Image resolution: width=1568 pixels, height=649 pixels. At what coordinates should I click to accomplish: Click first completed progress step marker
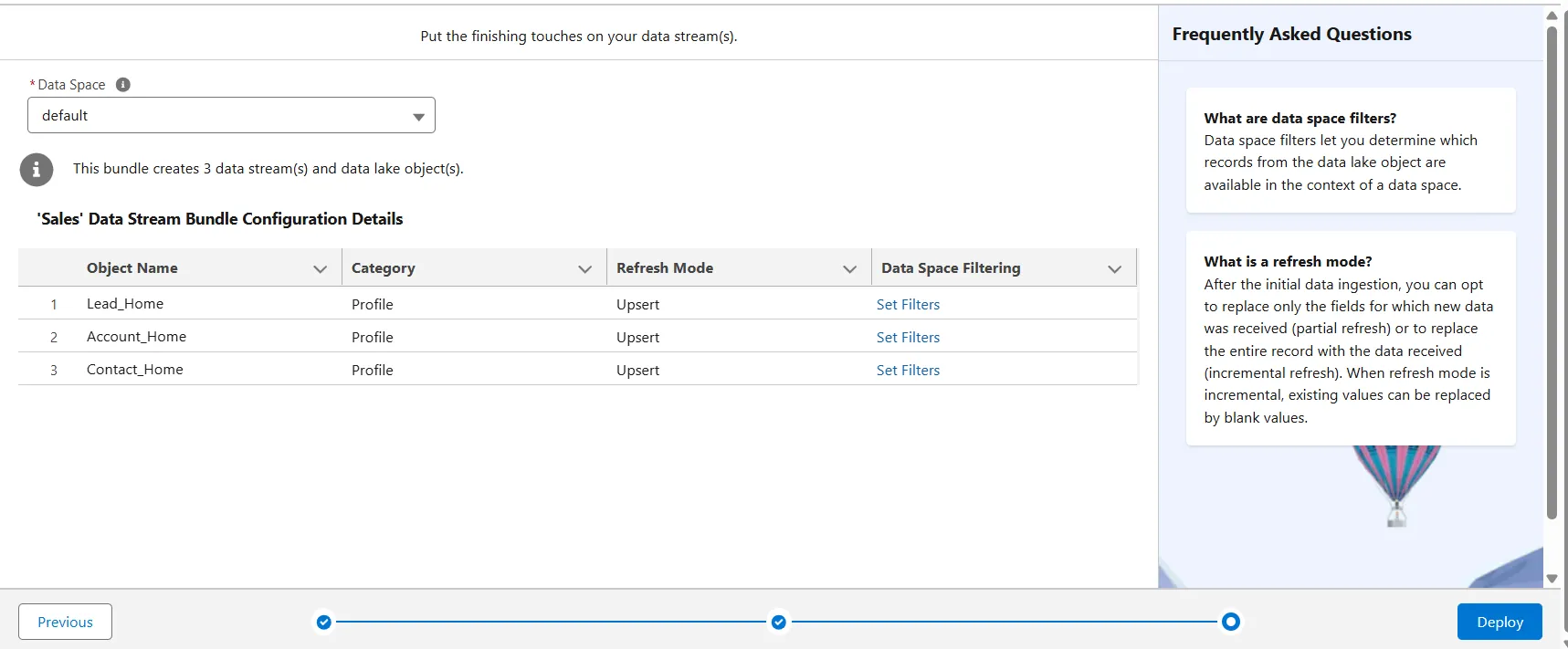coord(323,623)
